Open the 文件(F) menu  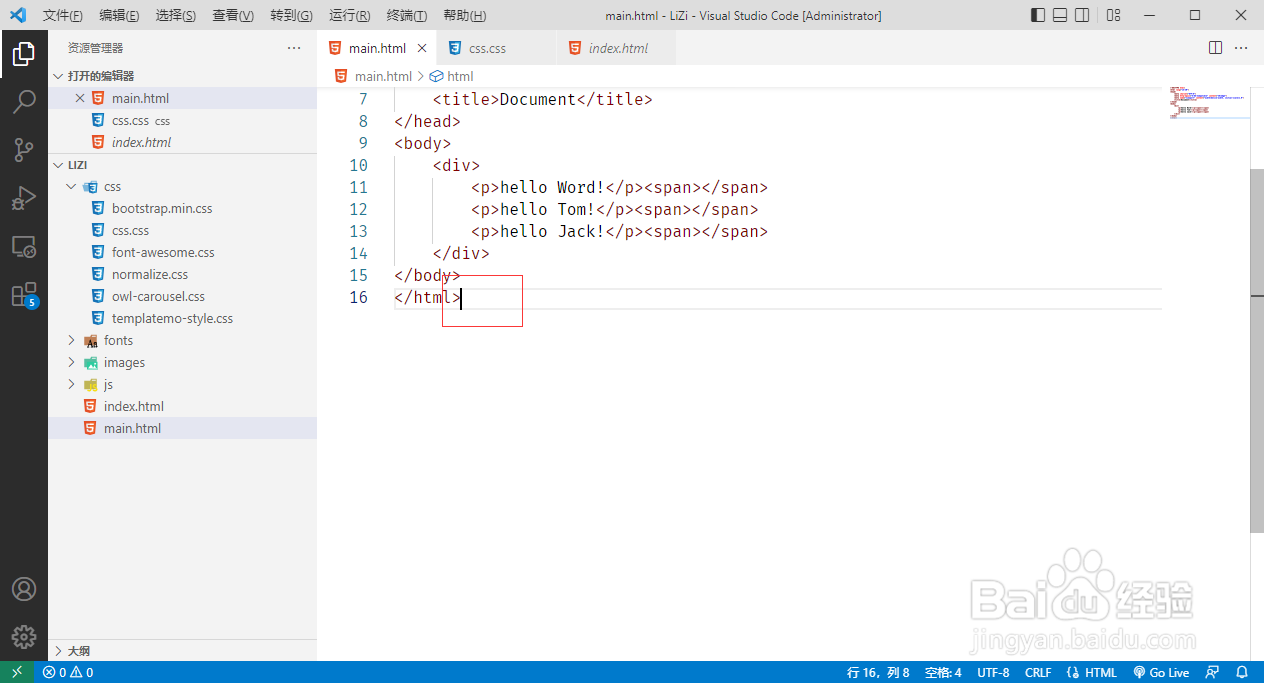(63, 16)
